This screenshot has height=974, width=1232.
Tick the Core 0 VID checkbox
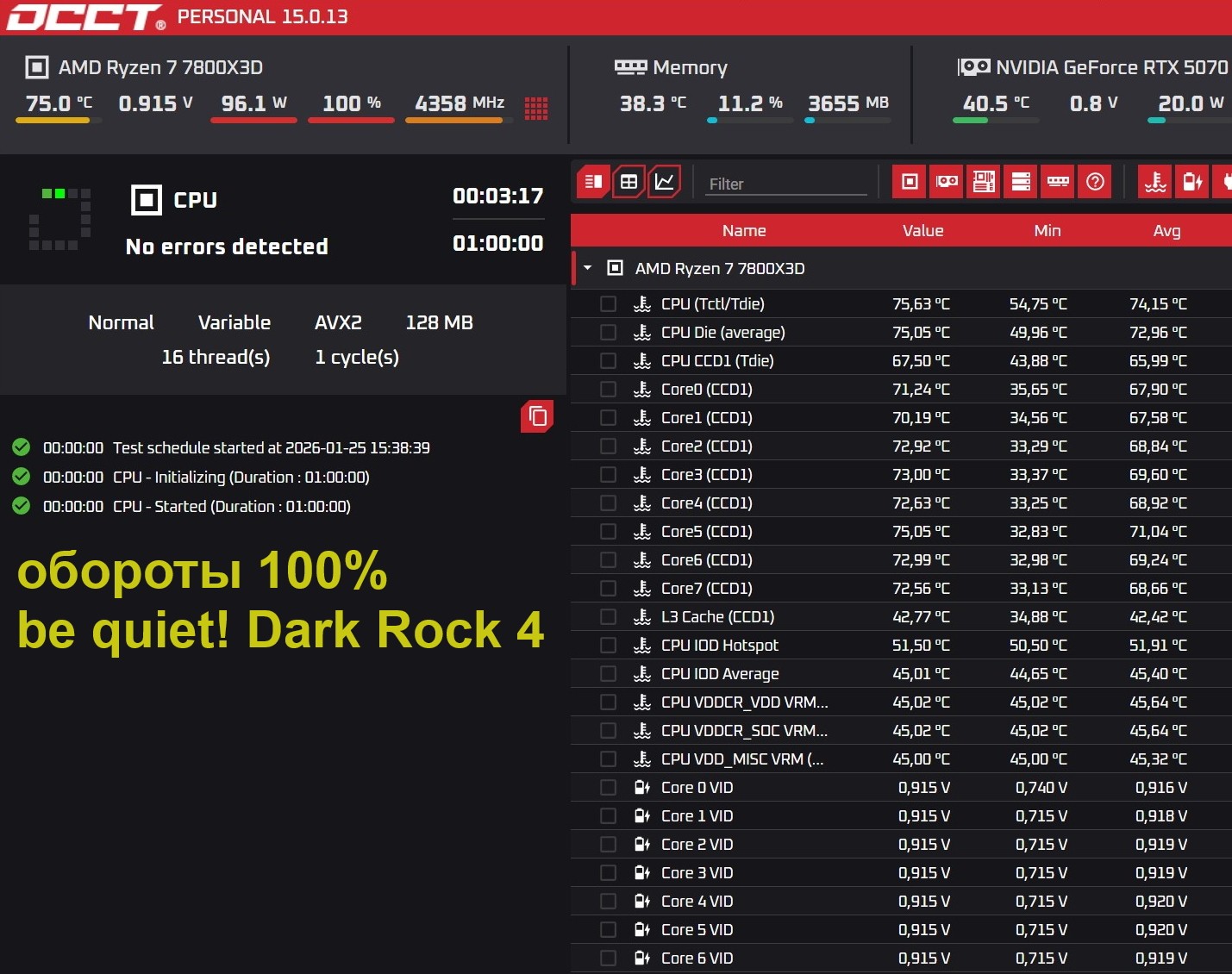pyautogui.click(x=608, y=788)
